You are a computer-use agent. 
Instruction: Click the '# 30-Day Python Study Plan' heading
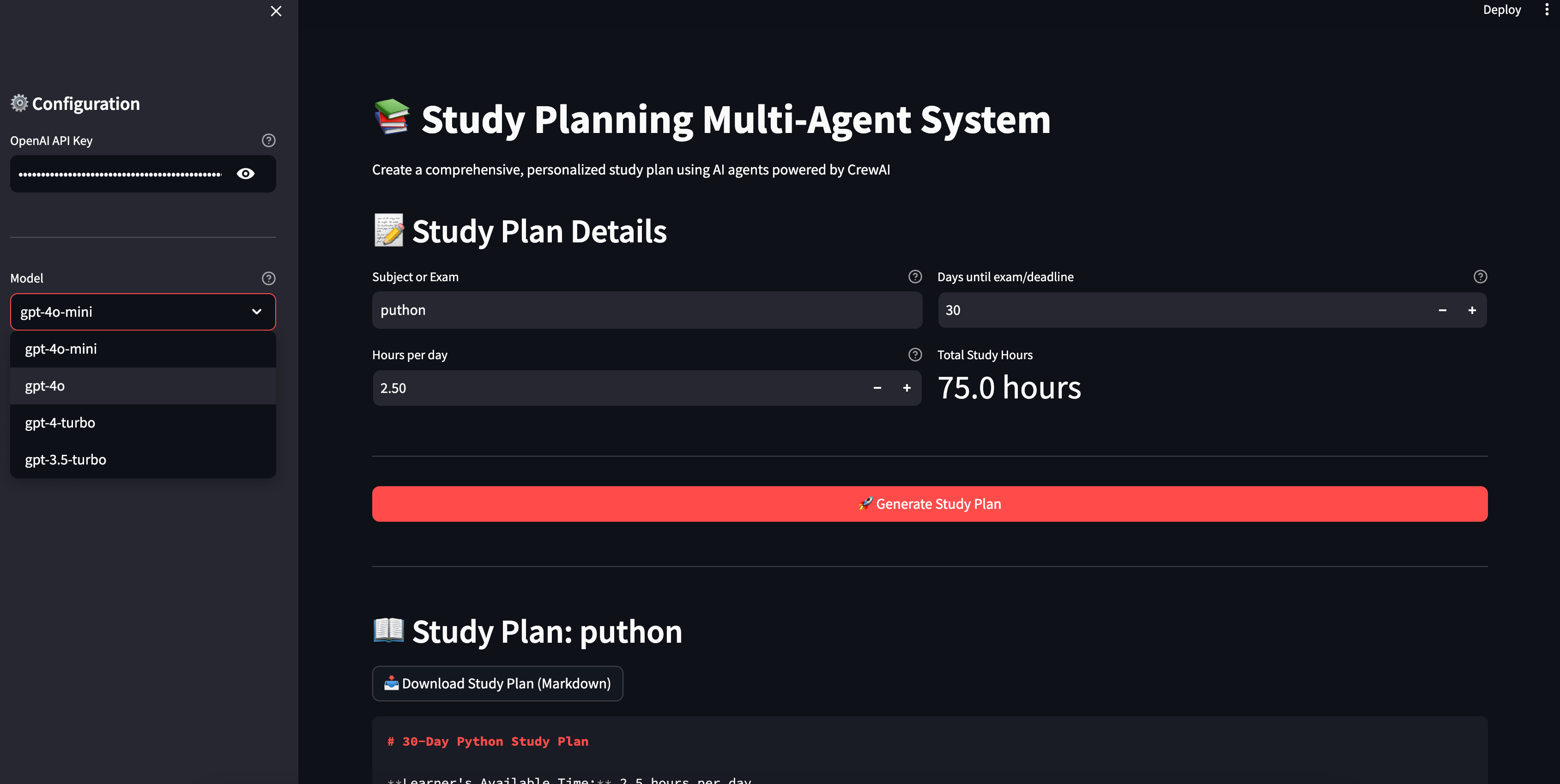click(488, 741)
